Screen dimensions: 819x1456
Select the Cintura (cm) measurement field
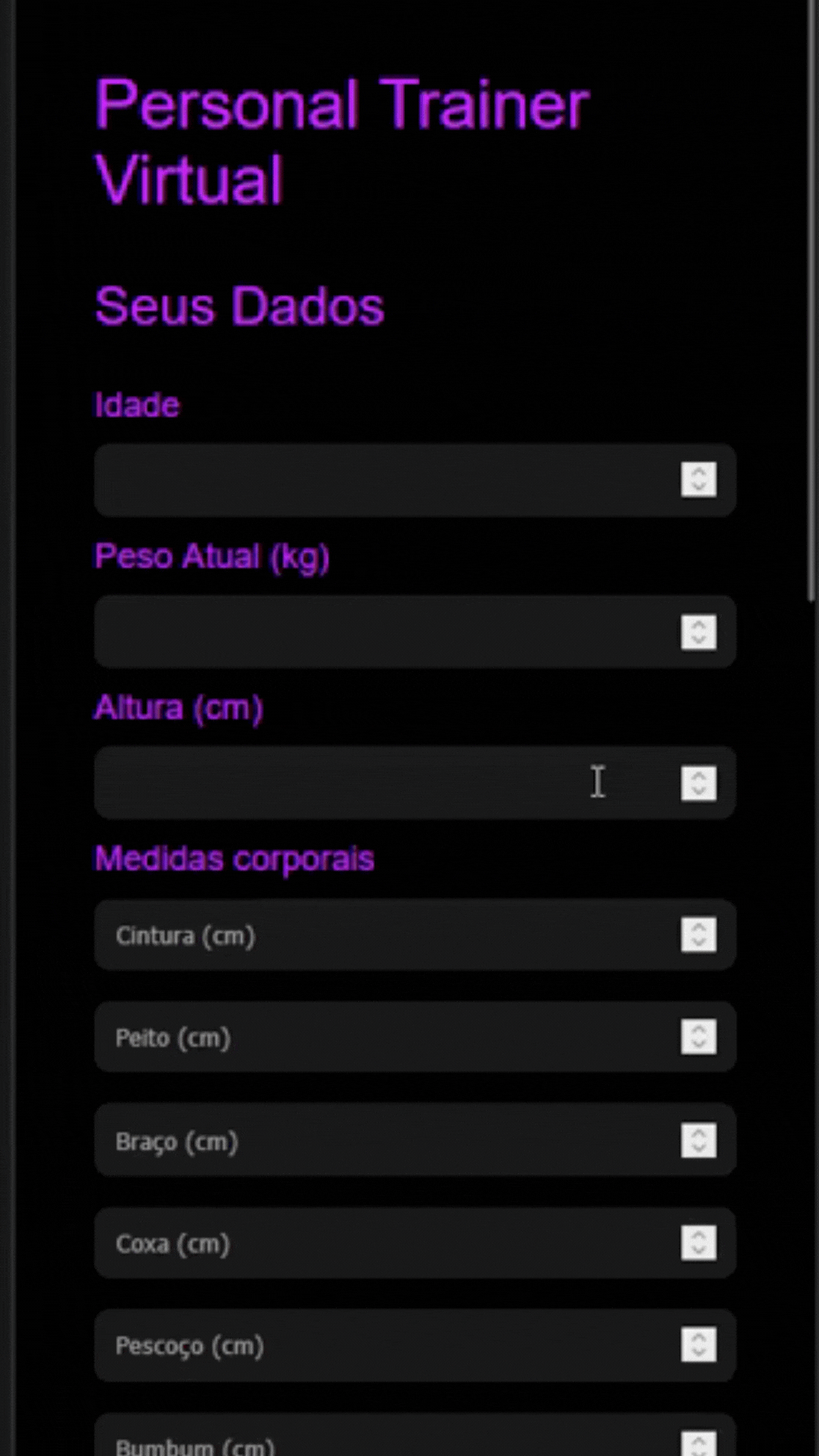point(415,934)
